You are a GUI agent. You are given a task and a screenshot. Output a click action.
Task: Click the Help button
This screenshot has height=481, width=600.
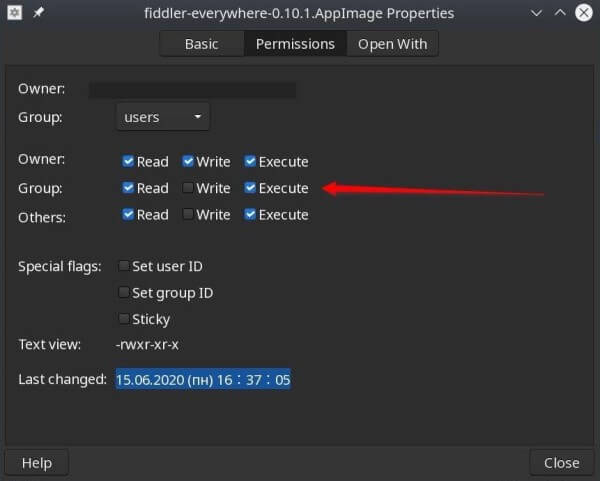(x=37, y=463)
